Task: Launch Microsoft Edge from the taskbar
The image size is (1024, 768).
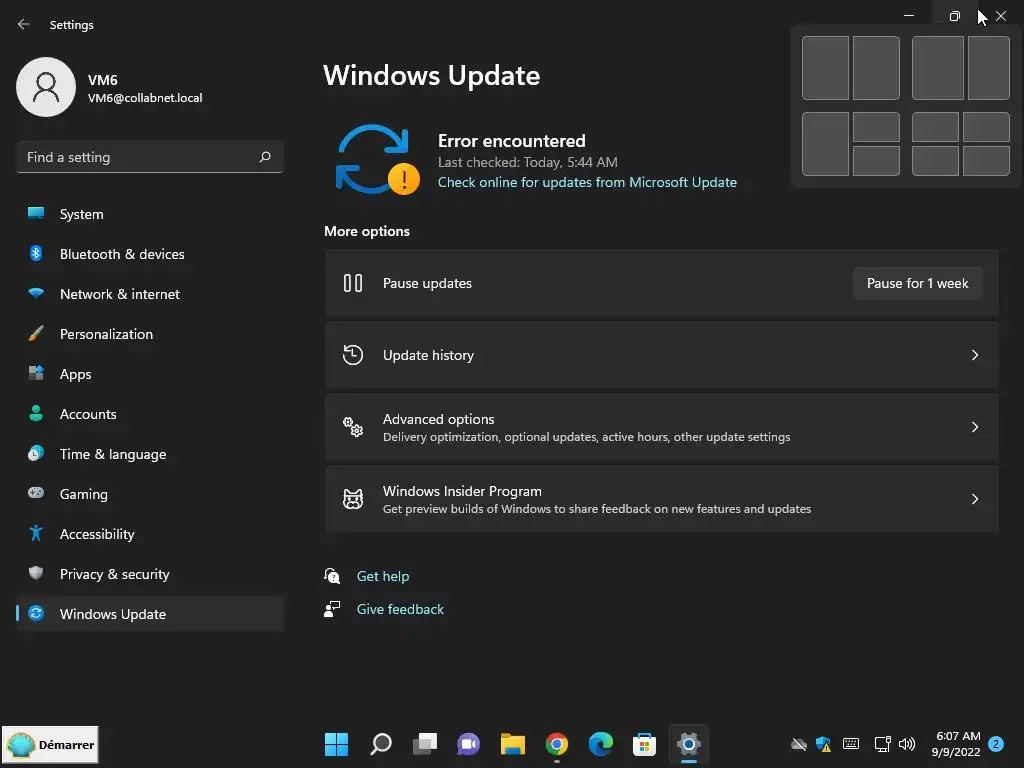Action: click(600, 744)
